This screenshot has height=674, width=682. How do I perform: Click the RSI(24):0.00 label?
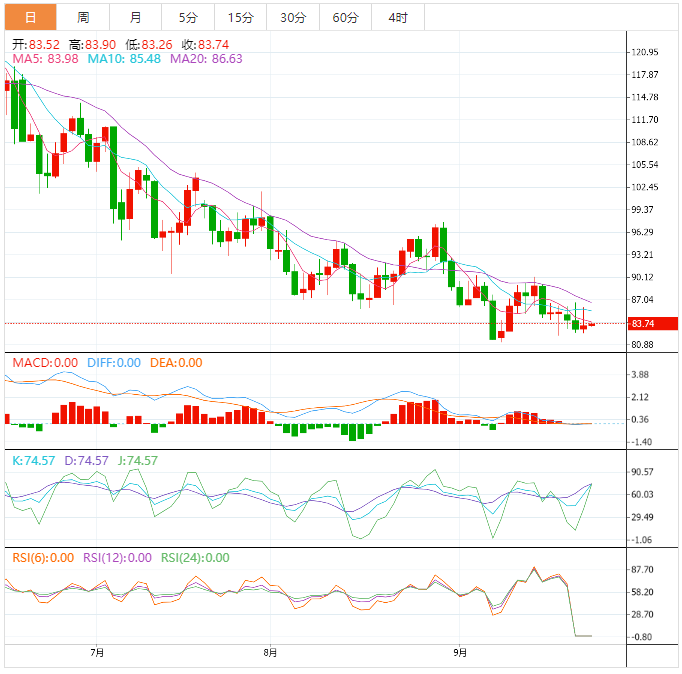pyautogui.click(x=195, y=557)
